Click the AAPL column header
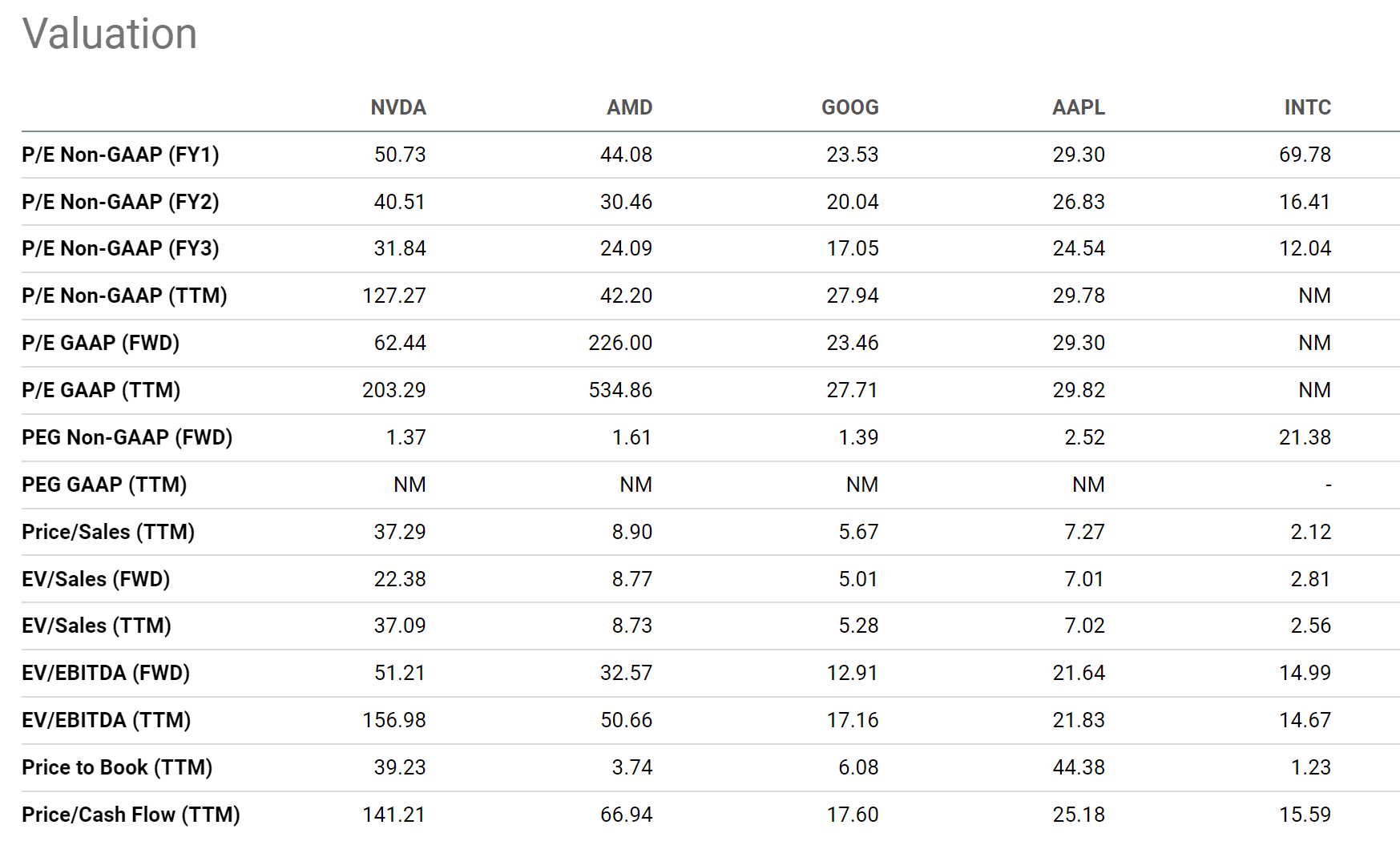1400x841 pixels. 1078,107
